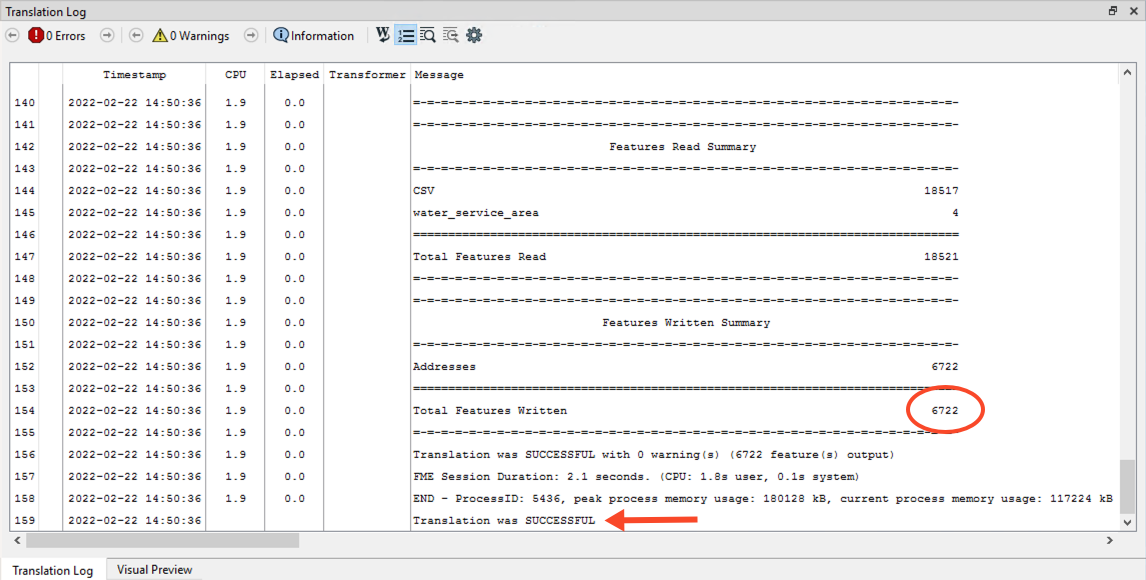This screenshot has width=1146, height=580.
Task: Click the vertical scrollbar up arrow
Action: click(x=1127, y=72)
